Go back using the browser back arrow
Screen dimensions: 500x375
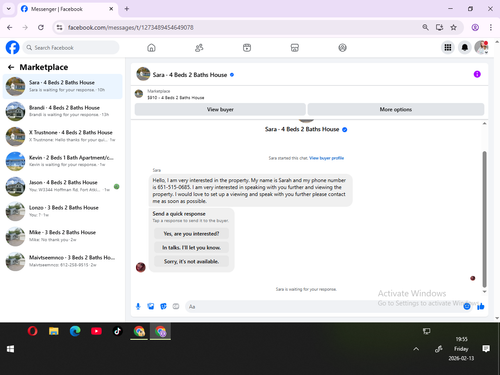[x=10, y=27]
